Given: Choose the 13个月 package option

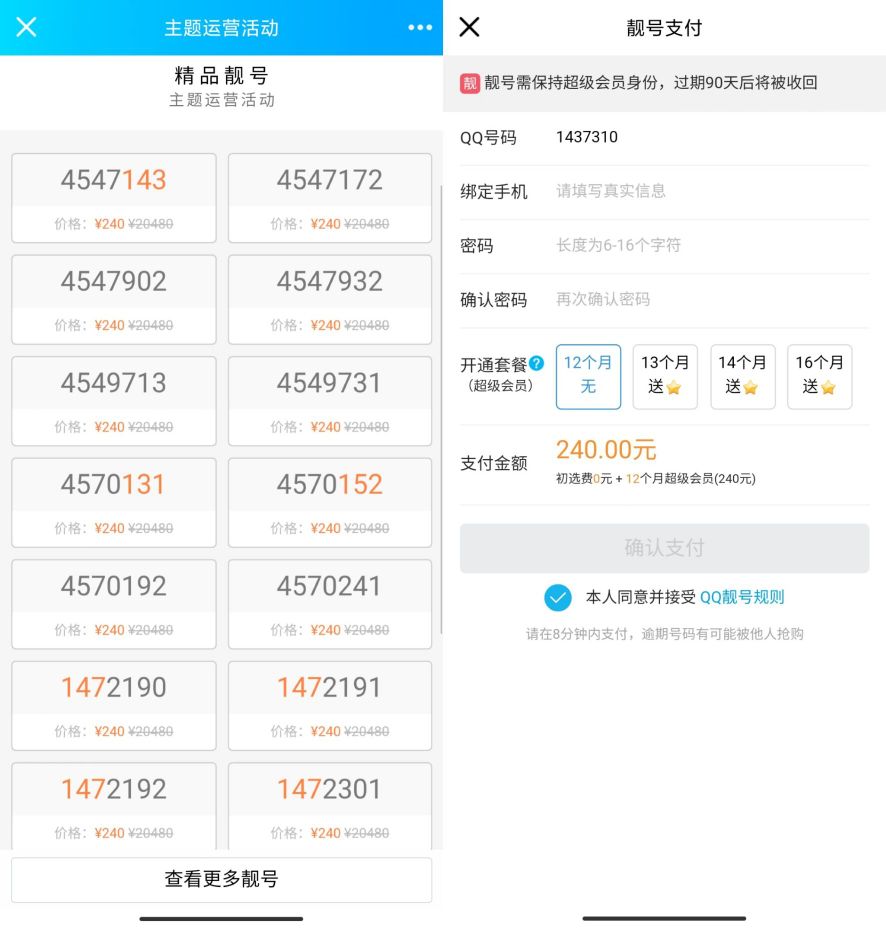Looking at the screenshot, I should pos(665,377).
